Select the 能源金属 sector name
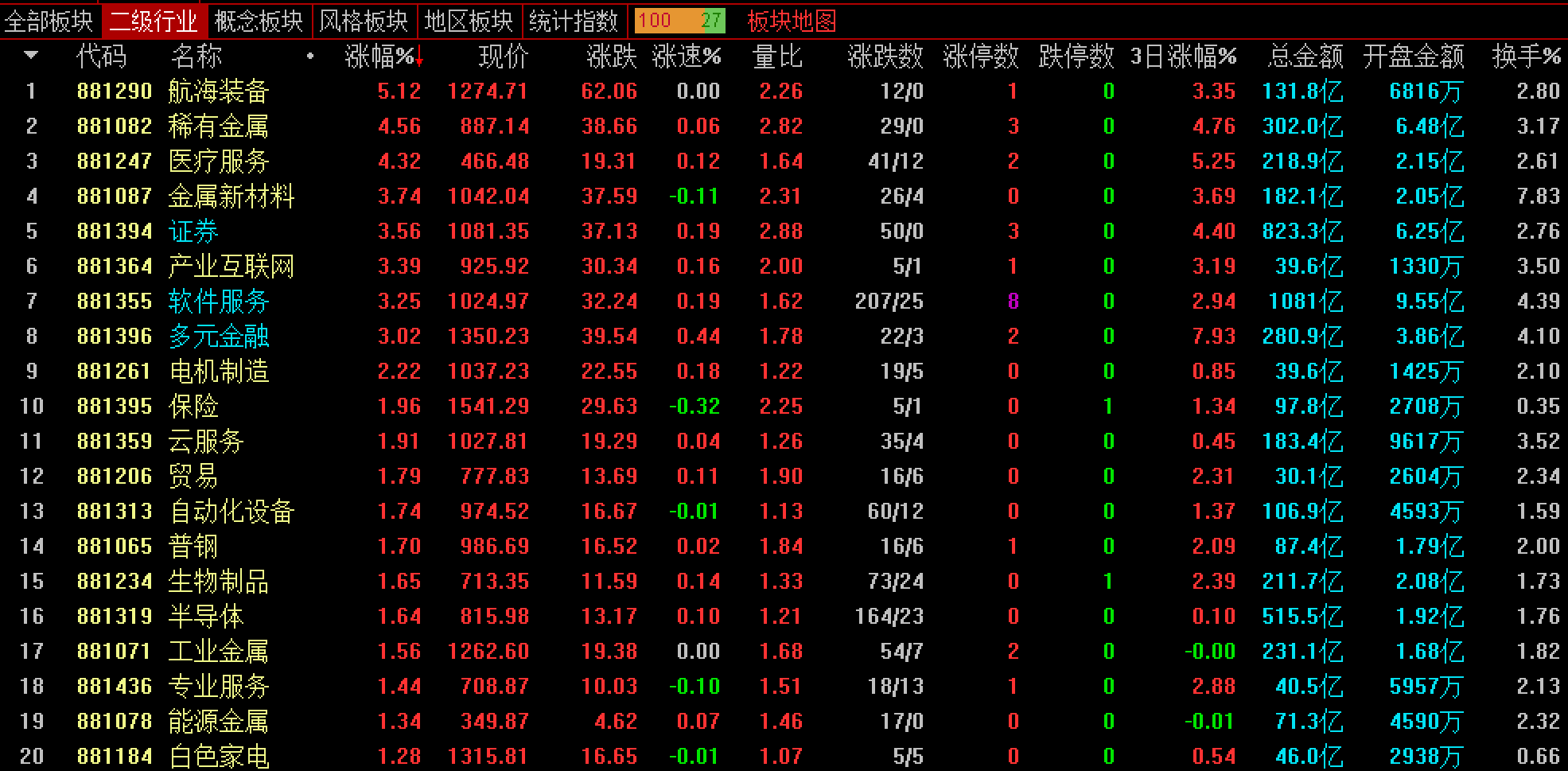The height and width of the screenshot is (771, 1568). coord(219,722)
